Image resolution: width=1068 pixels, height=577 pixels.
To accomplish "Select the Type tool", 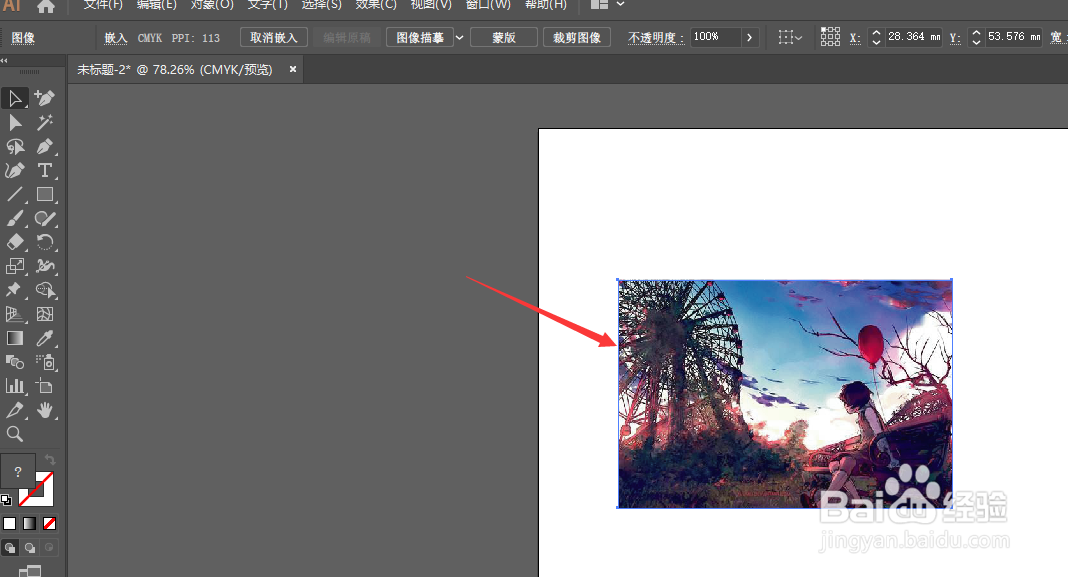I will (x=45, y=170).
